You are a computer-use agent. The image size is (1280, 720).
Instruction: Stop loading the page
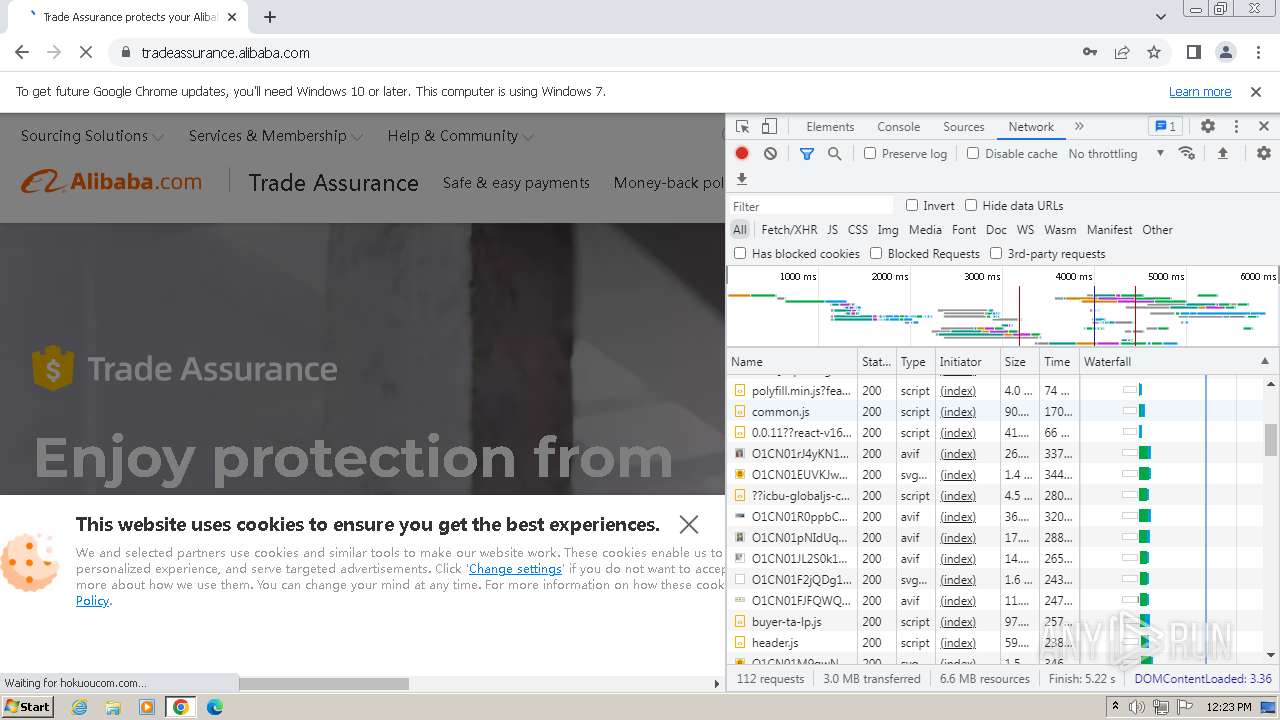pyautogui.click(x=86, y=53)
